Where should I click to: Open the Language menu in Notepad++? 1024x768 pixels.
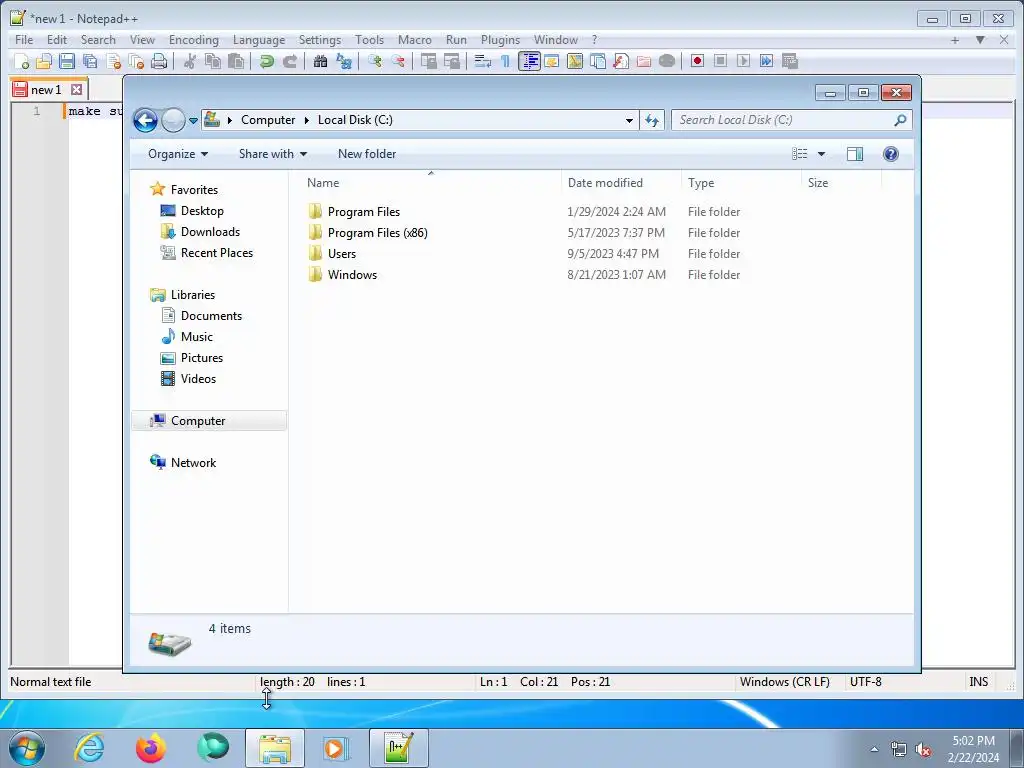tap(259, 40)
